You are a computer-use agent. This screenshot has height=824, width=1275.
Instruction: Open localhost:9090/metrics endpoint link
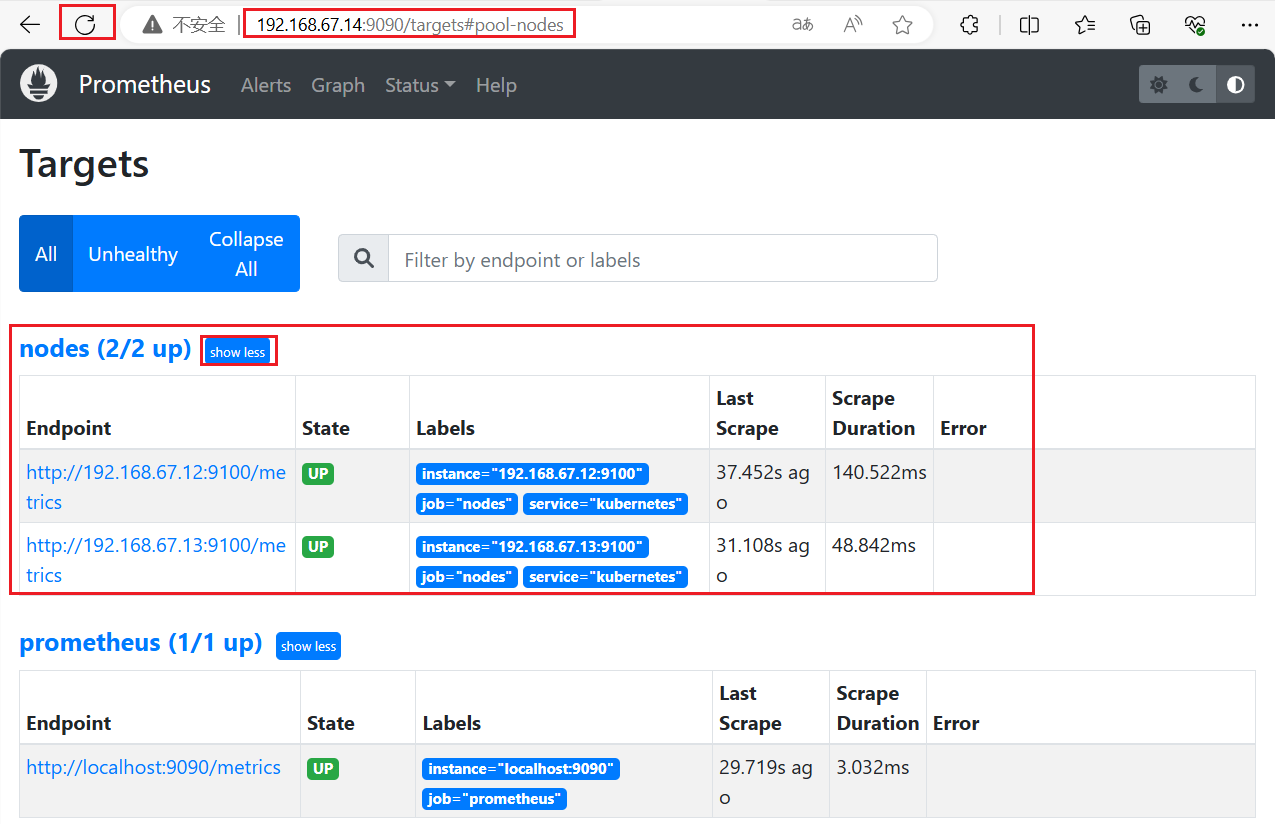[153, 767]
